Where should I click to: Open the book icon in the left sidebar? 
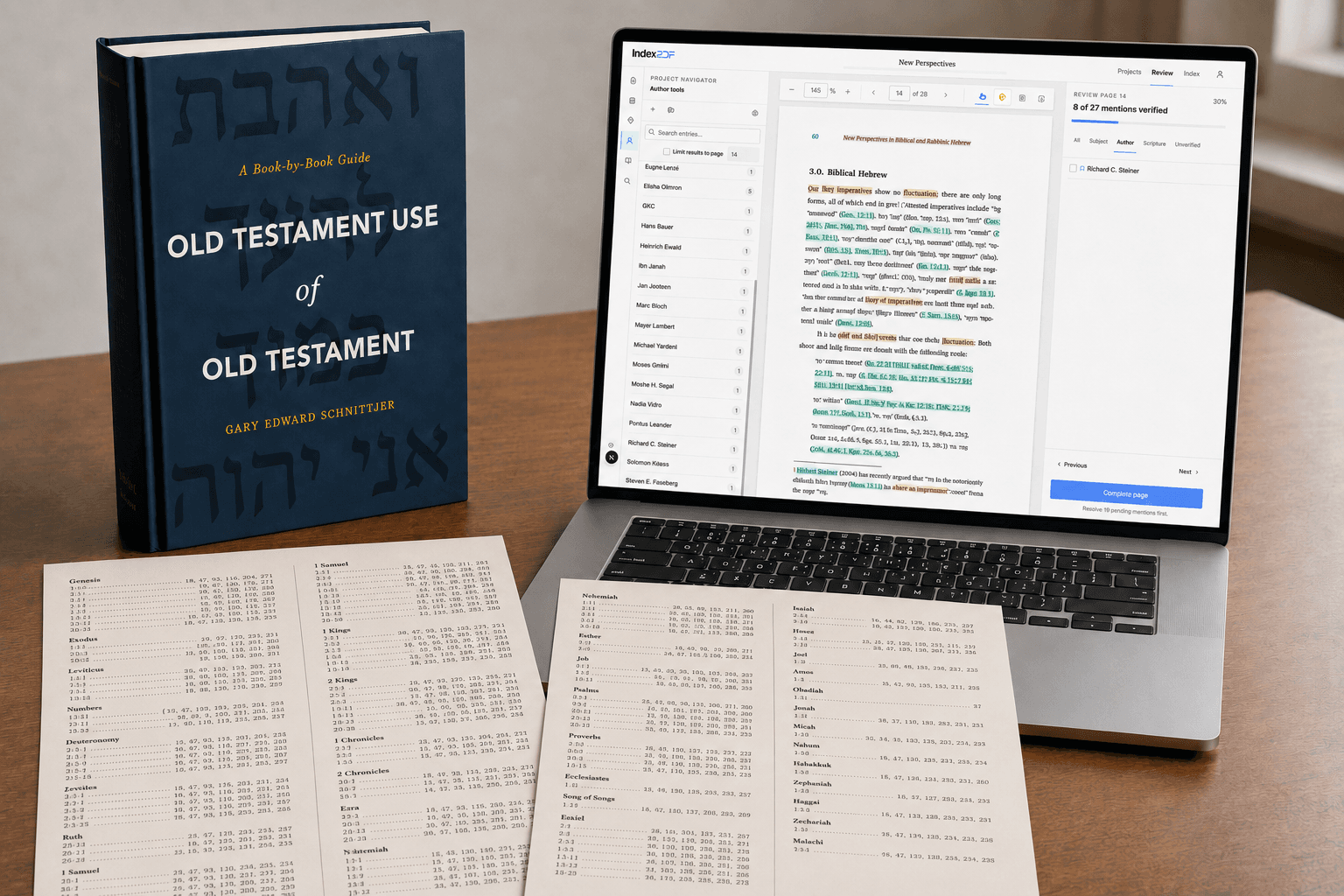click(x=628, y=161)
